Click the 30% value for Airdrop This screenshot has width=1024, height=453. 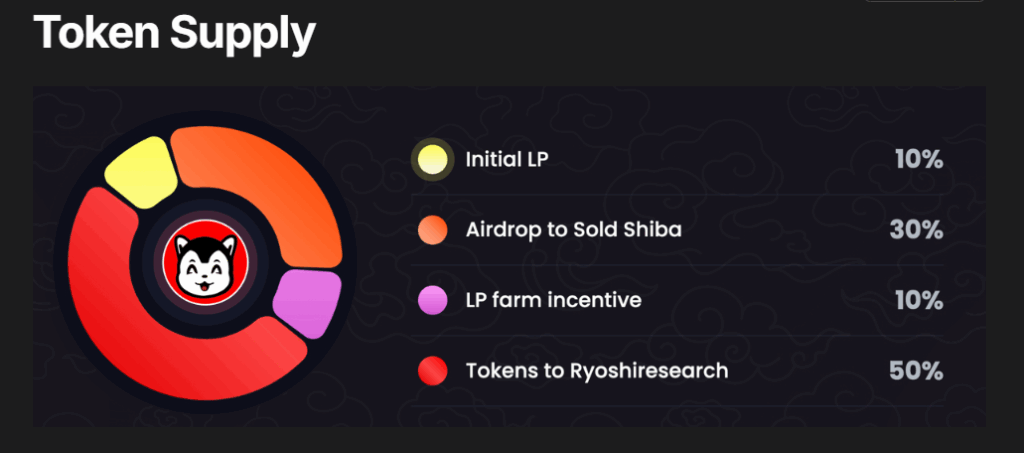pos(917,230)
